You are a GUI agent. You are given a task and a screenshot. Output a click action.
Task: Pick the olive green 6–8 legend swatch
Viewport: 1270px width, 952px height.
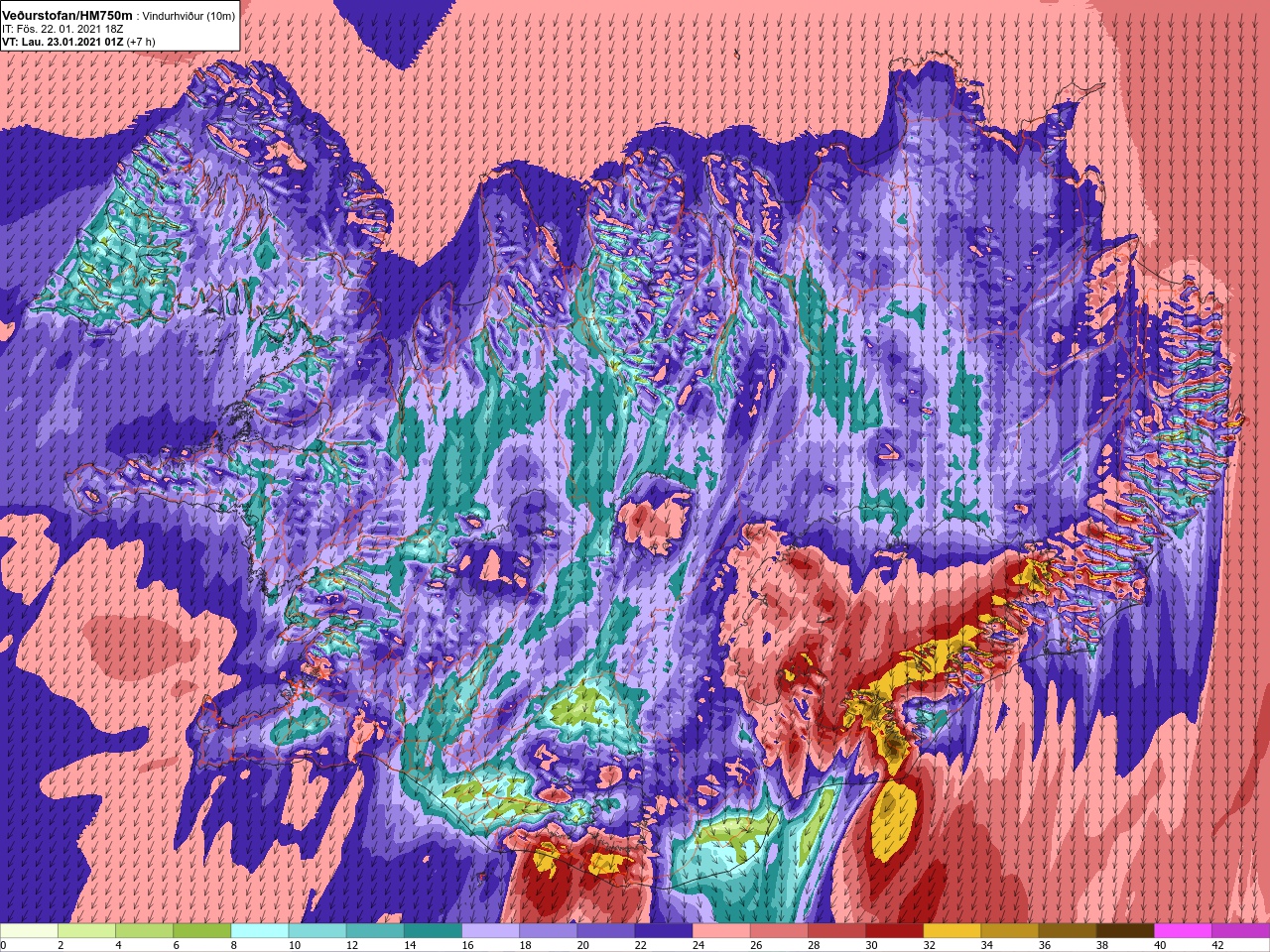point(201,931)
